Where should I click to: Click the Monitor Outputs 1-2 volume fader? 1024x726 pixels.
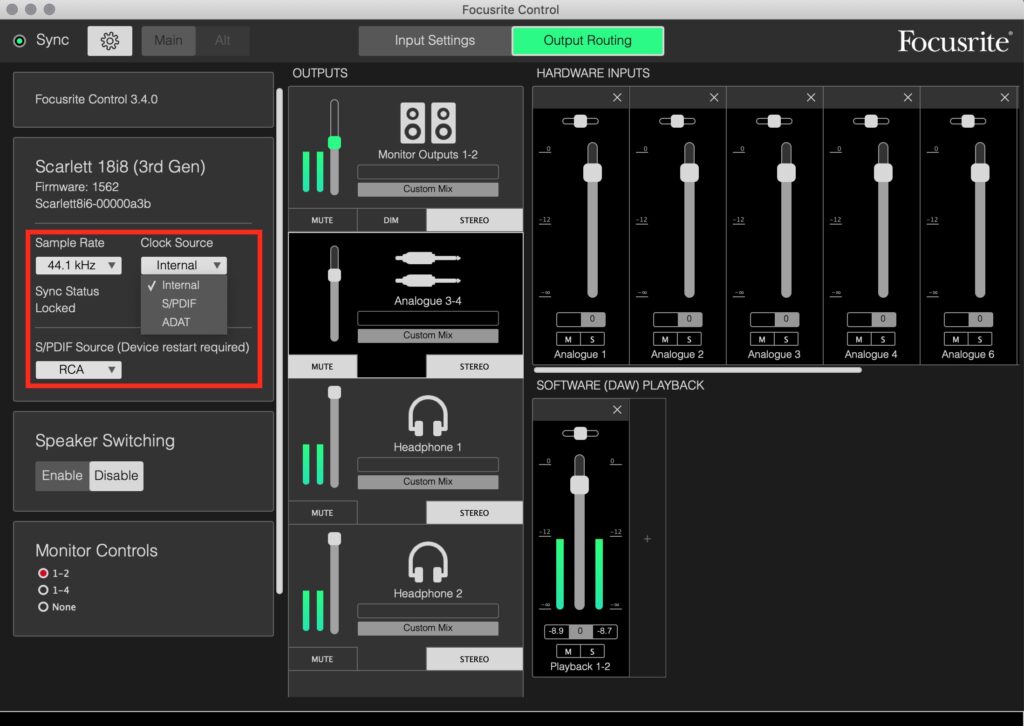point(334,142)
